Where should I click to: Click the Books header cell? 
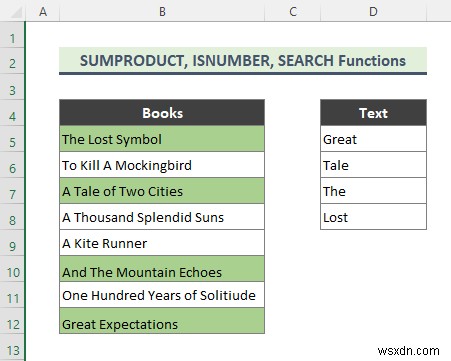[162, 113]
